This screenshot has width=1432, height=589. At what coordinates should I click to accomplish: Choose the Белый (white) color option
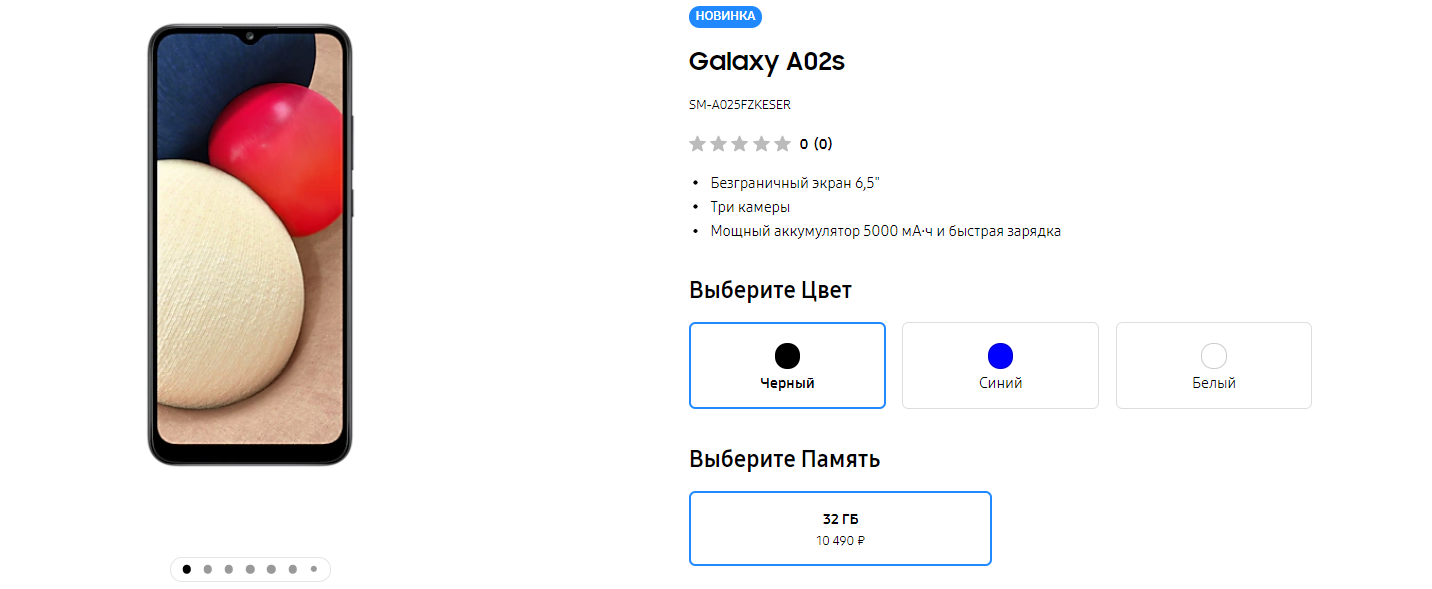(x=1213, y=365)
